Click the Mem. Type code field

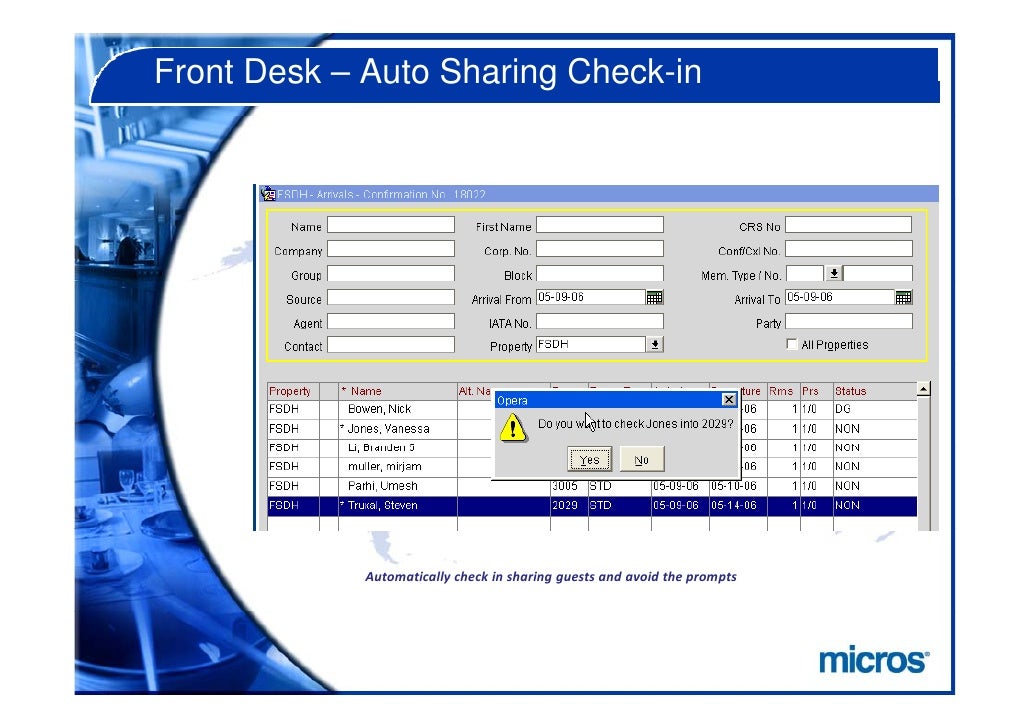[x=805, y=273]
